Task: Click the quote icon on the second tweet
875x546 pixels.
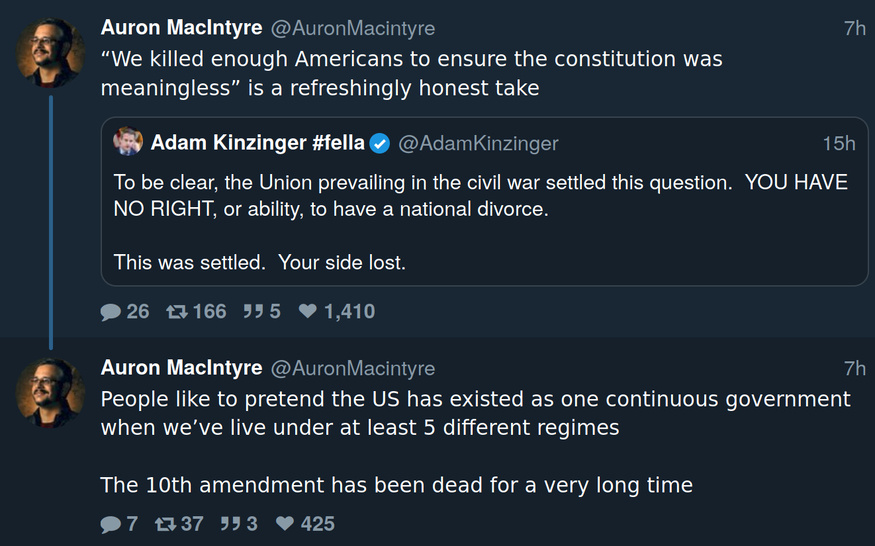Action: click(229, 524)
